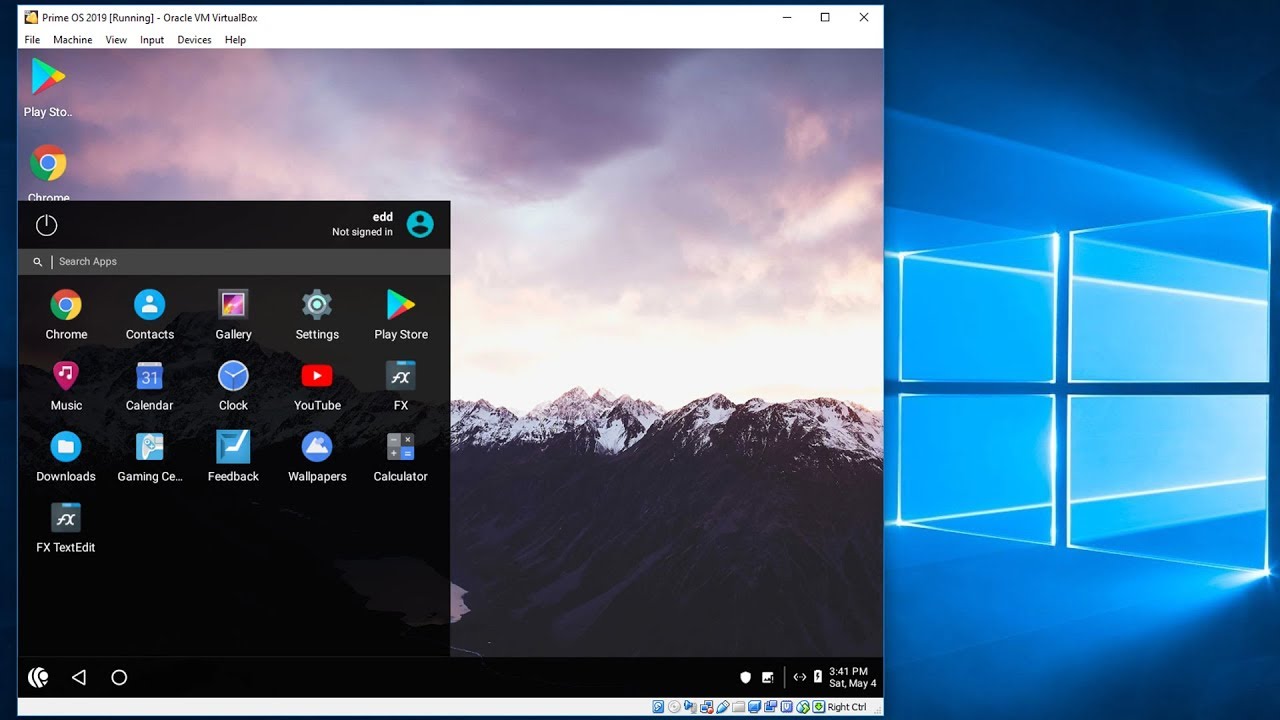Open the Devices menu

click(x=194, y=40)
